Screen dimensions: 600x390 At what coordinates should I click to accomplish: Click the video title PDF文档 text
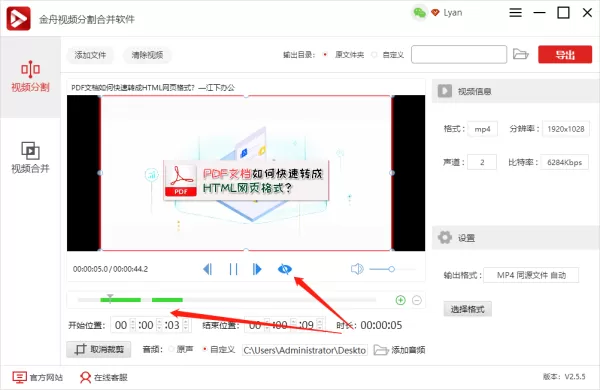pos(153,88)
